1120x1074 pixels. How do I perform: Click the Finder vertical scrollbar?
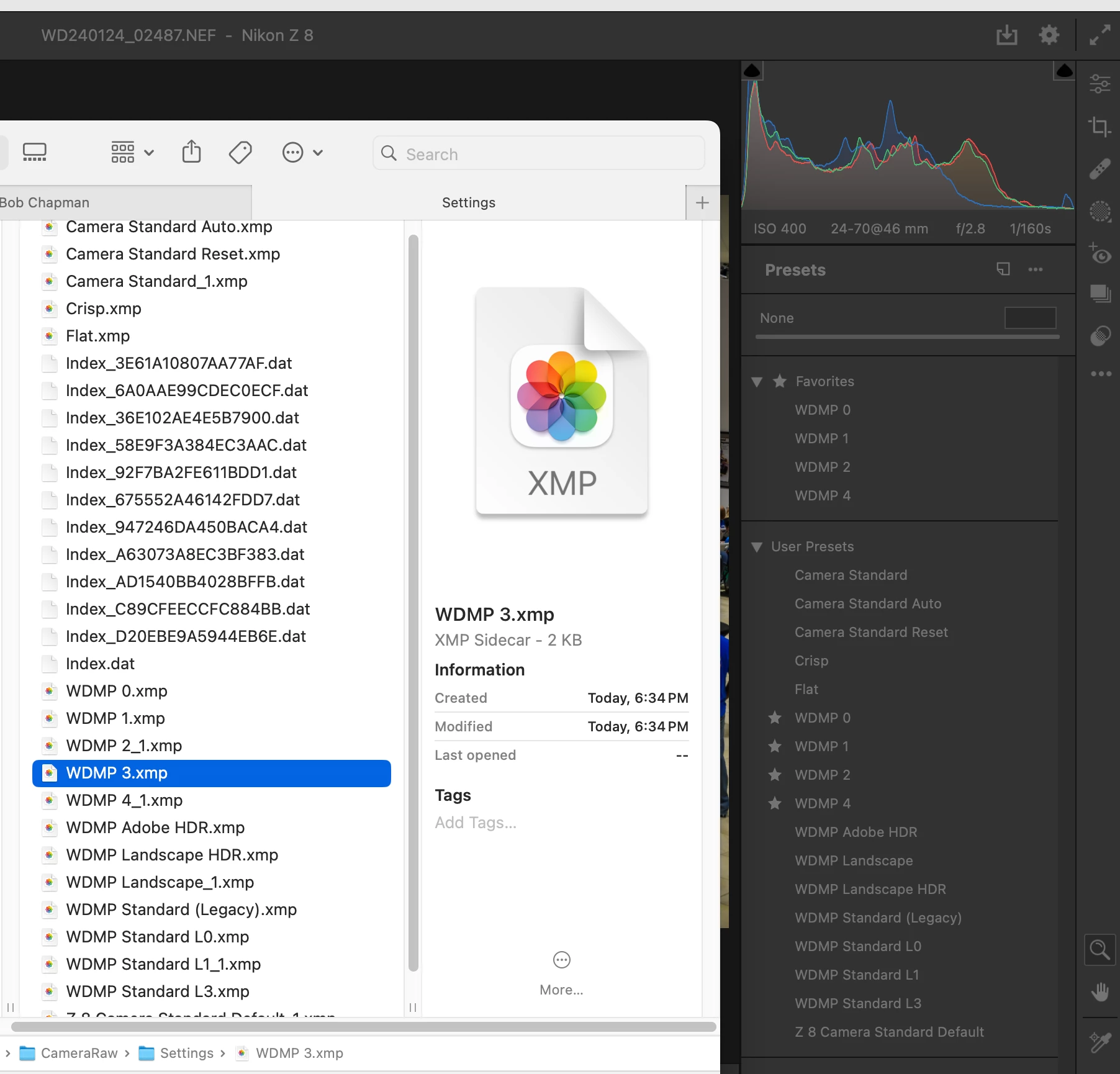413,602
